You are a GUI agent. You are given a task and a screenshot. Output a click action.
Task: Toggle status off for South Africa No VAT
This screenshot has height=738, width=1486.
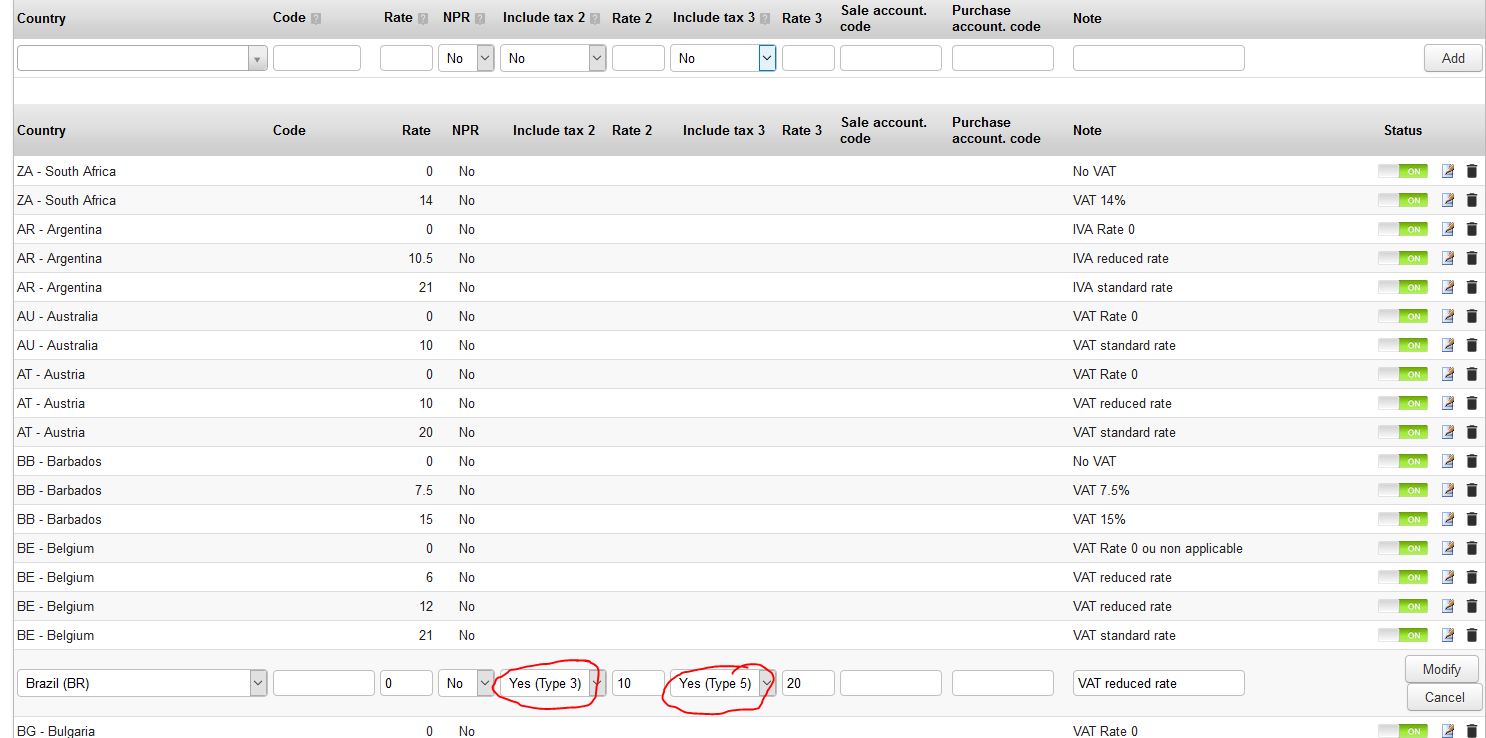point(1402,171)
